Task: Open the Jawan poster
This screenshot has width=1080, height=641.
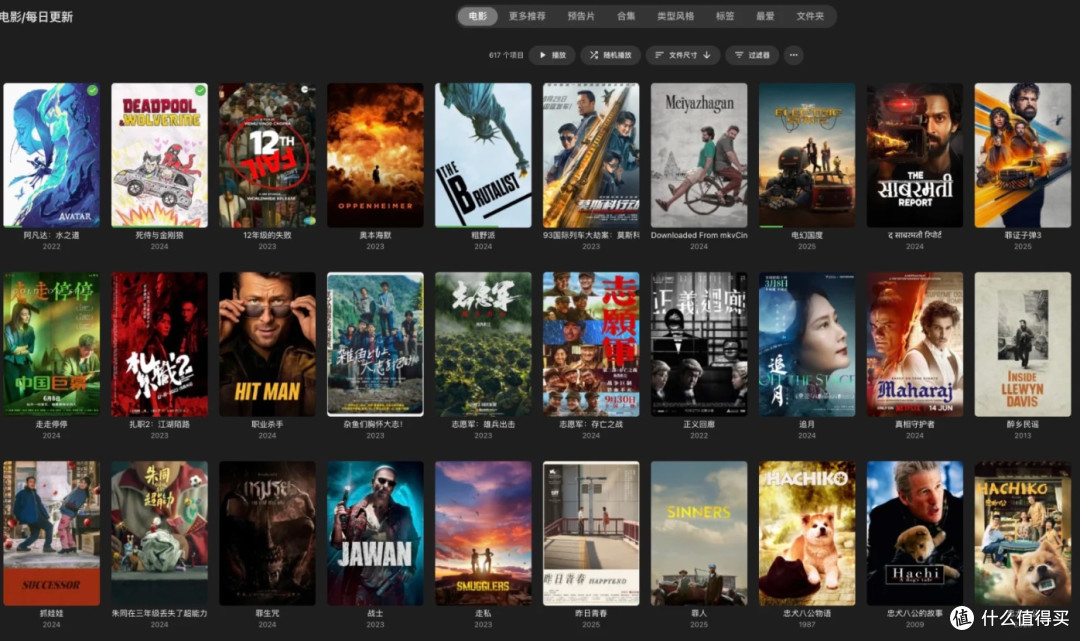Action: tap(375, 534)
